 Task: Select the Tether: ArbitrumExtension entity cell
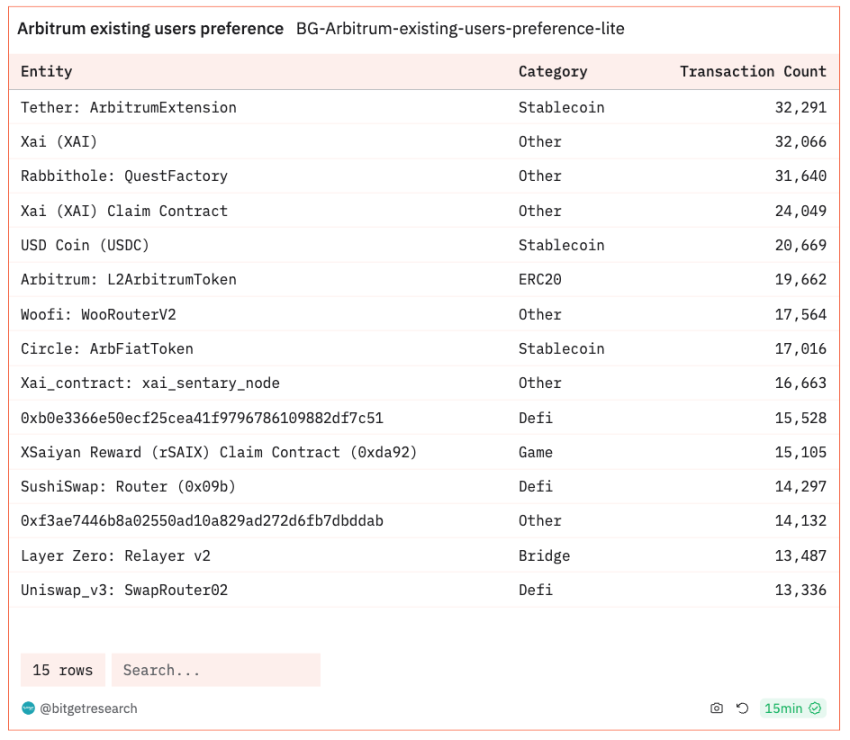[x=128, y=107]
